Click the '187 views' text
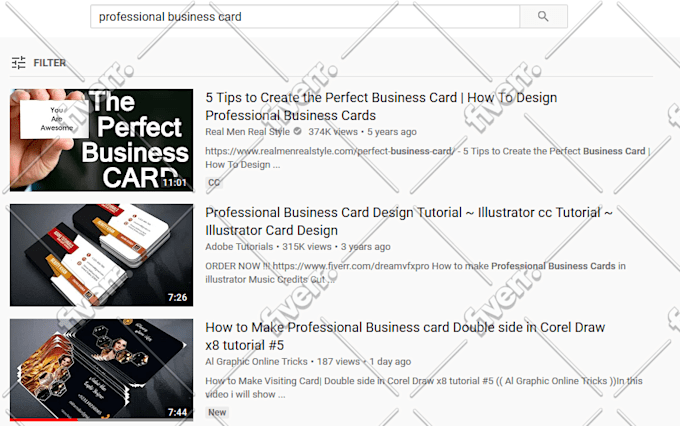 pyautogui.click(x=338, y=361)
